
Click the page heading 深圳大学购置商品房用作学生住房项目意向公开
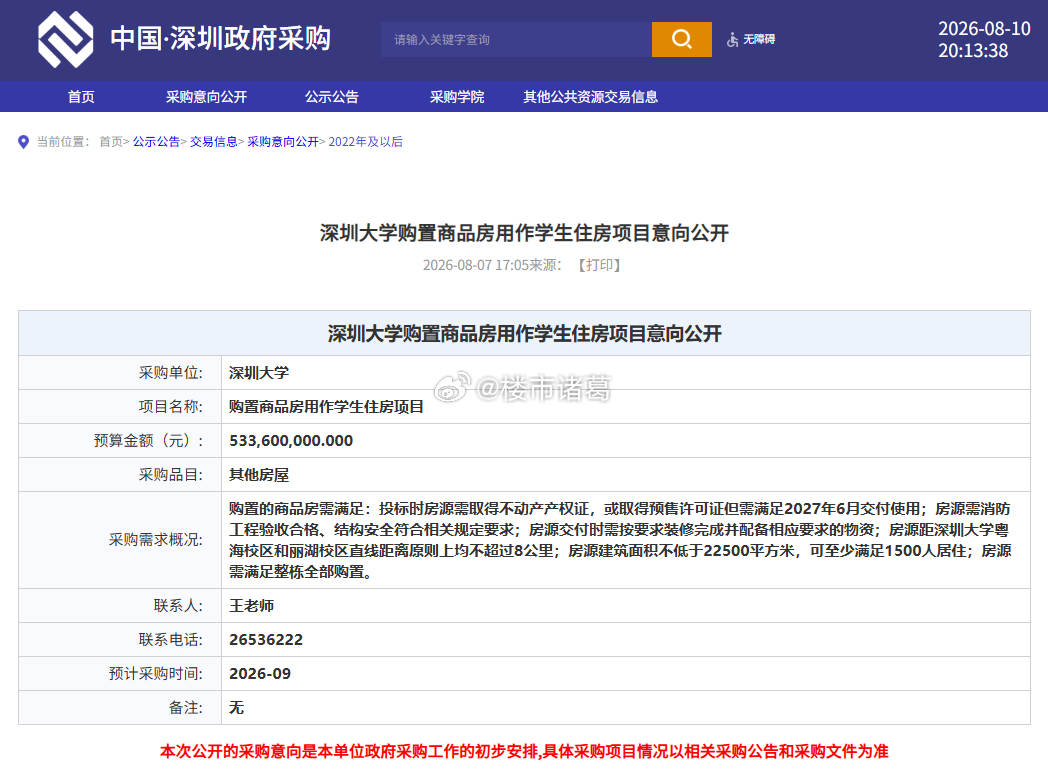(x=524, y=233)
